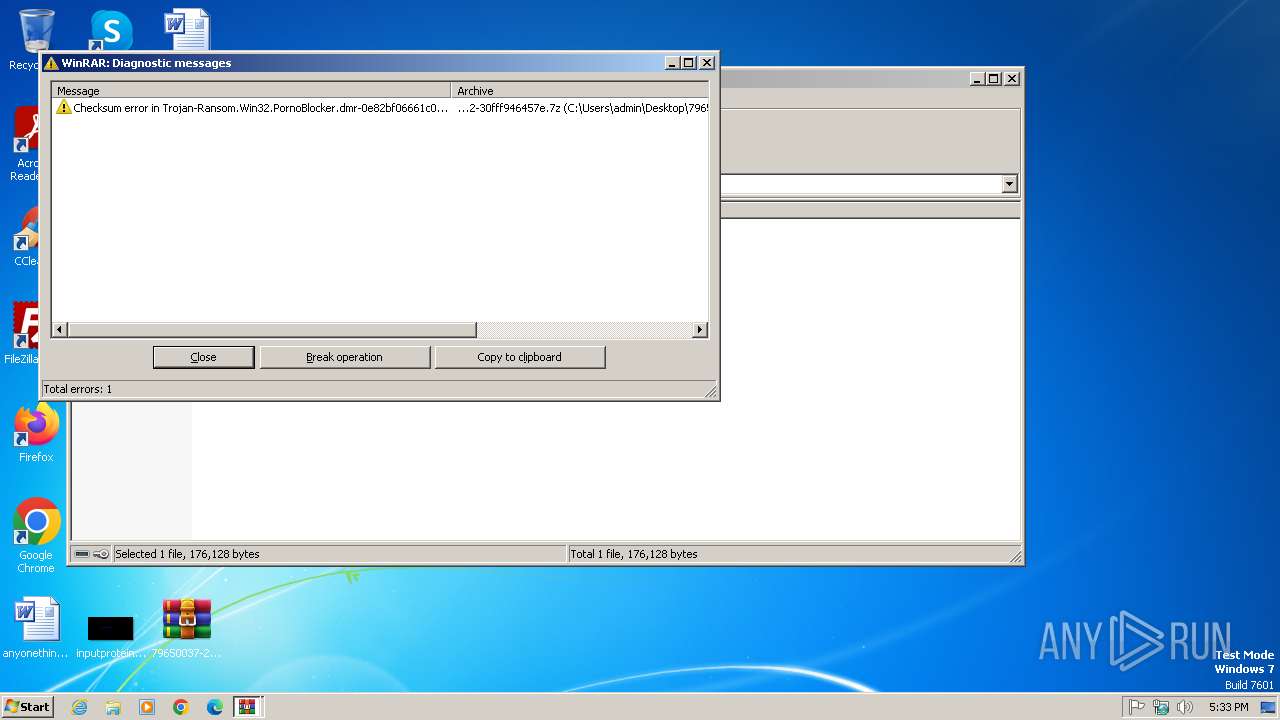Viewport: 1280px width, 720px height.
Task: Click right arrow of diagnostic horizontal scrollbar
Action: click(x=700, y=330)
